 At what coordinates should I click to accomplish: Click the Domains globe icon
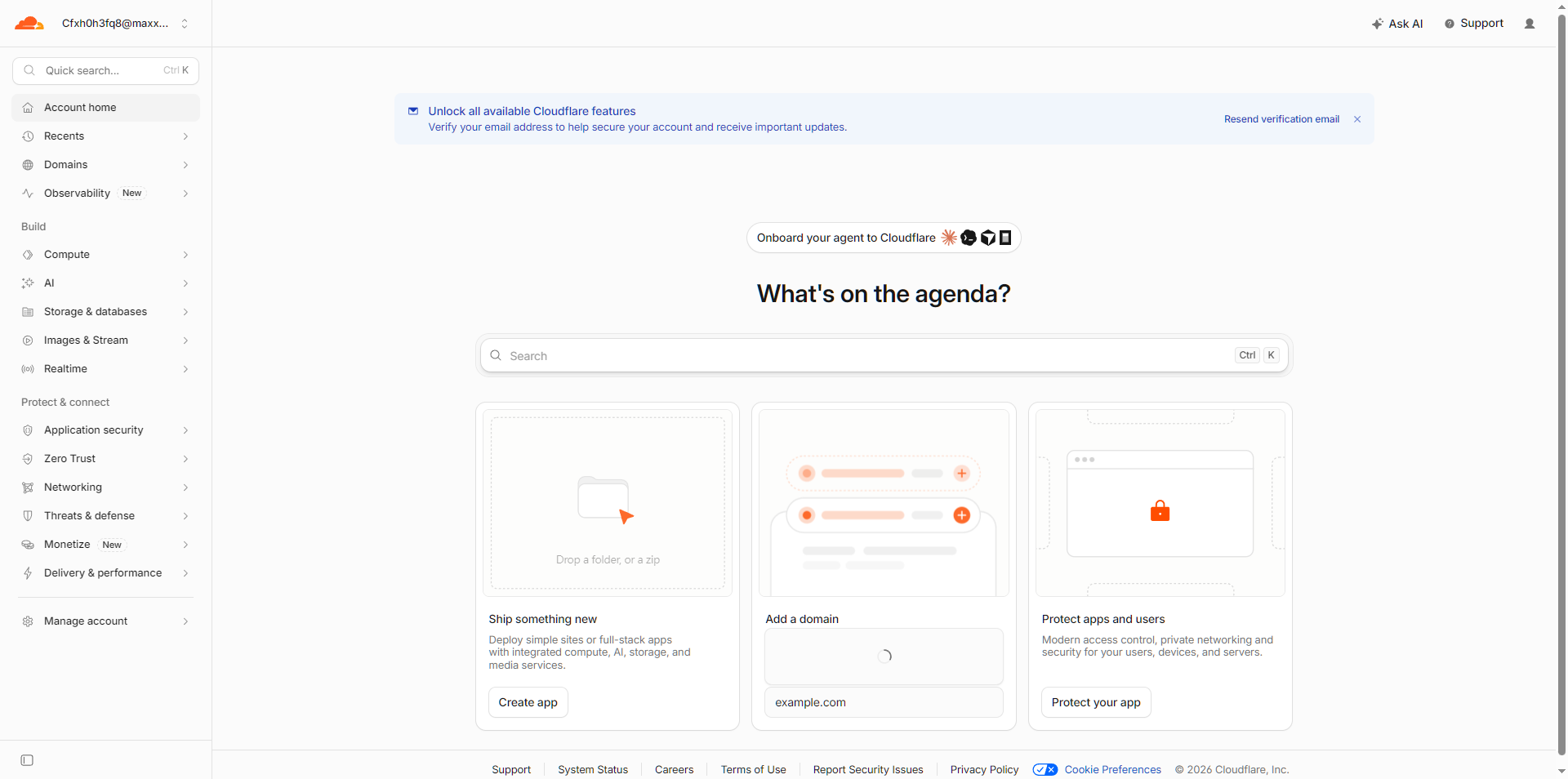tap(28, 165)
